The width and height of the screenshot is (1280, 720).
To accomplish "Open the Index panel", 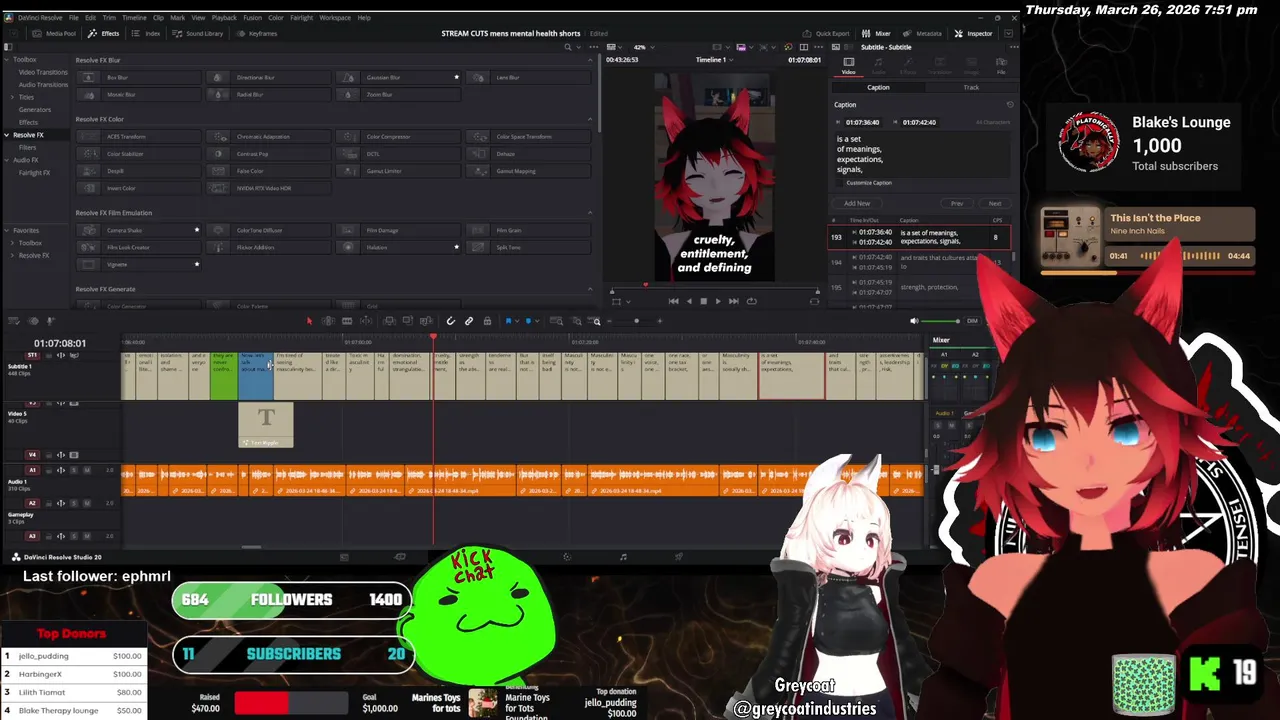I will [x=146, y=33].
